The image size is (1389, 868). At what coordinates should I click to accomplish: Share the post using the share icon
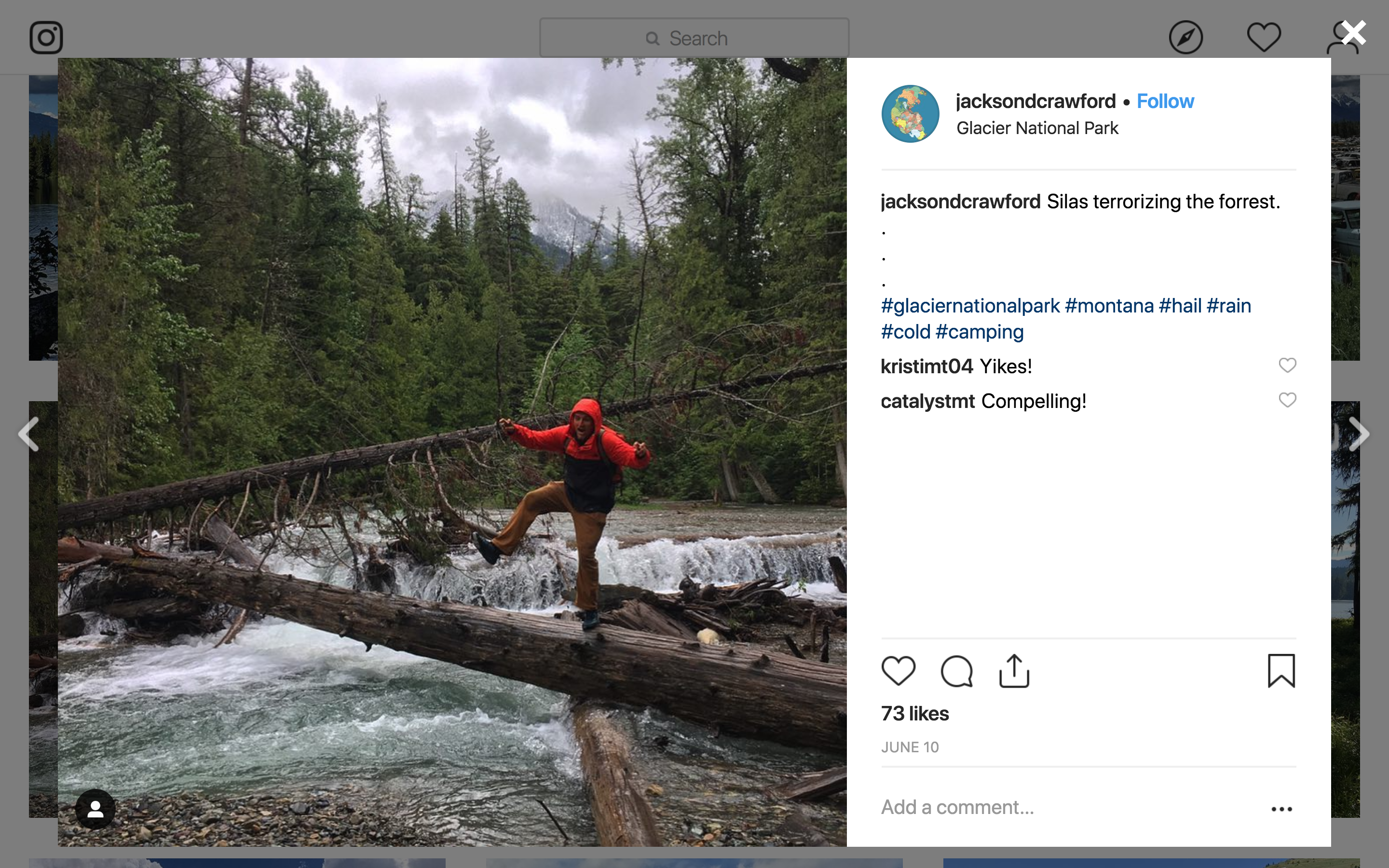(1014, 670)
